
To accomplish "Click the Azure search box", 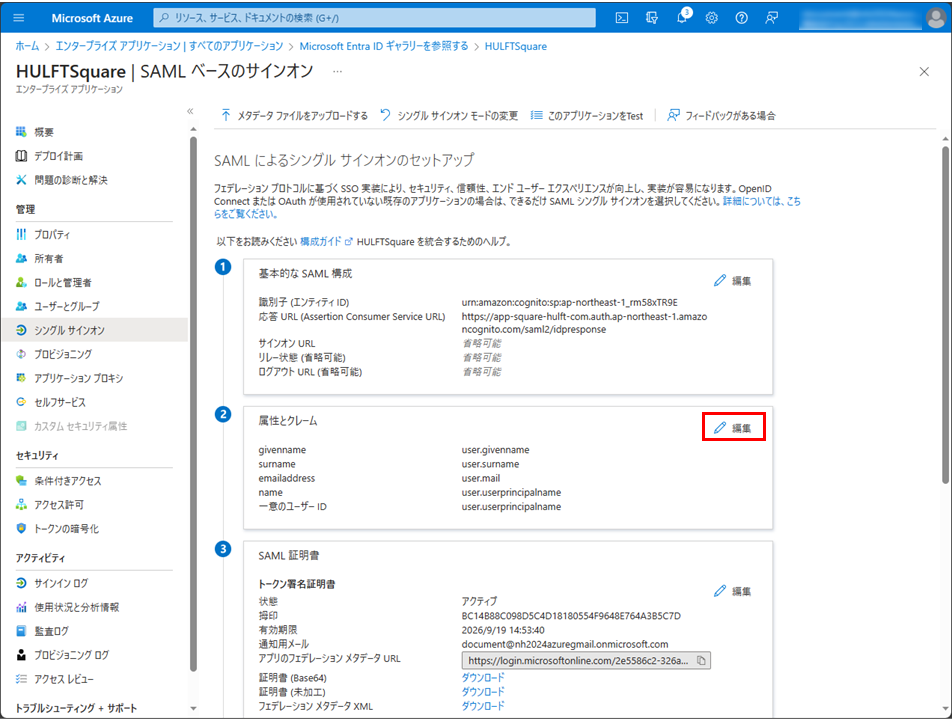I will tap(375, 18).
